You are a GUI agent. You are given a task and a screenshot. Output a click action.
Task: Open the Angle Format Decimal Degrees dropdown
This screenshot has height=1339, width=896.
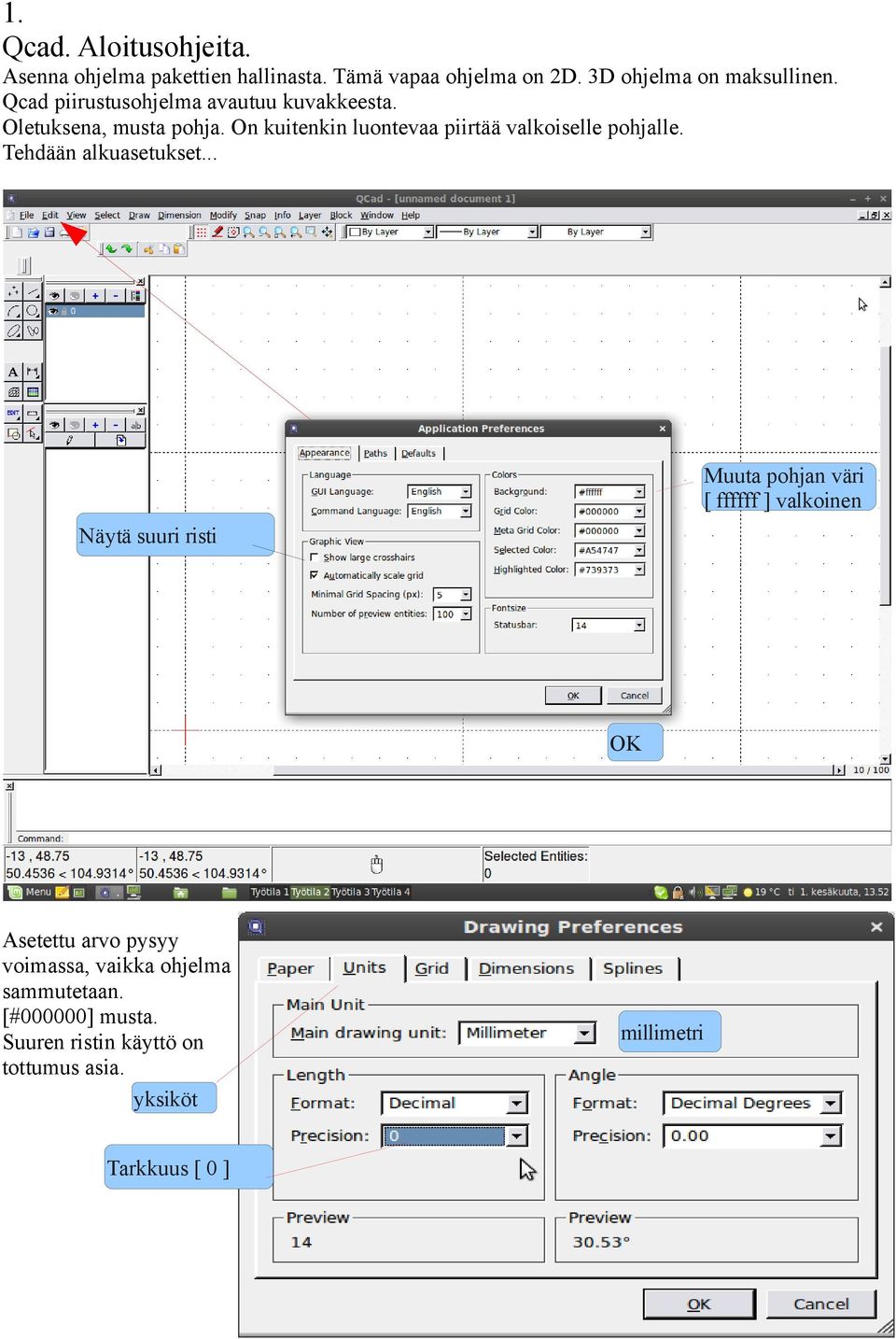pyautogui.click(x=752, y=1103)
